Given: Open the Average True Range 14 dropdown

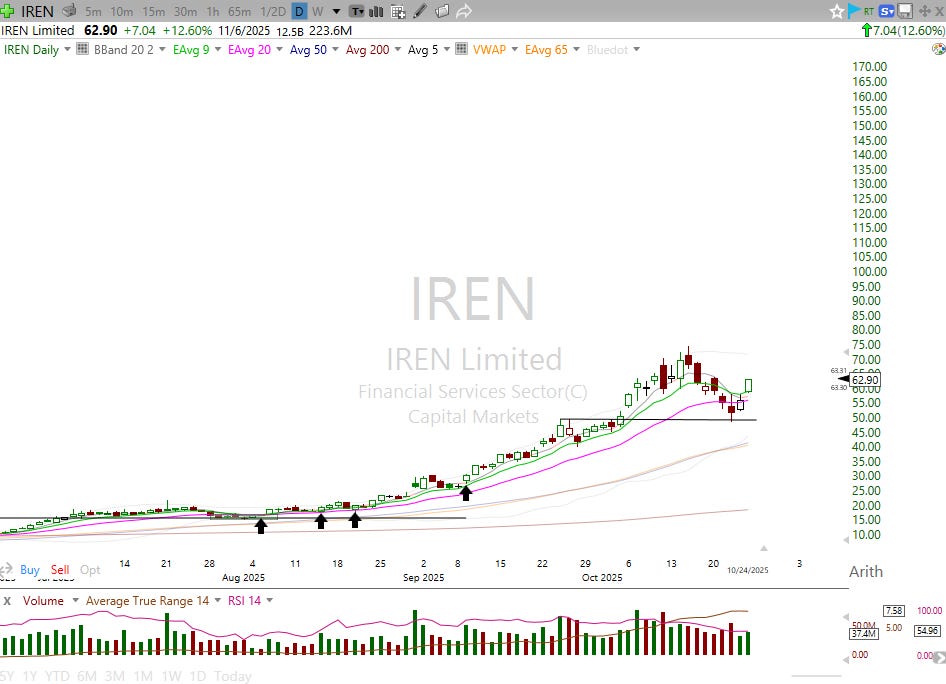Looking at the screenshot, I should 217,601.
